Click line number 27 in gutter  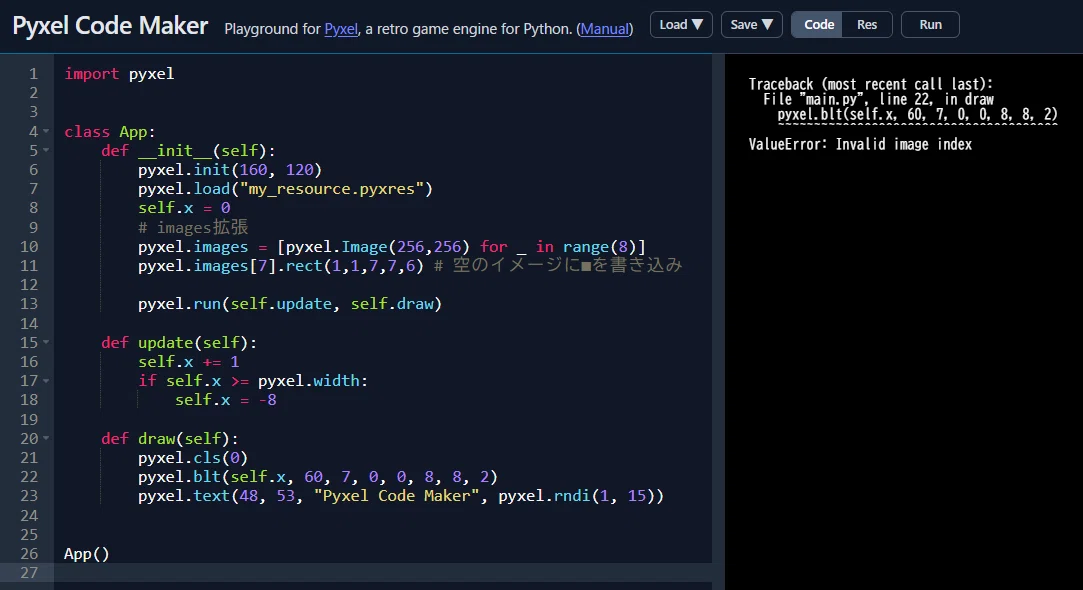click(29, 573)
